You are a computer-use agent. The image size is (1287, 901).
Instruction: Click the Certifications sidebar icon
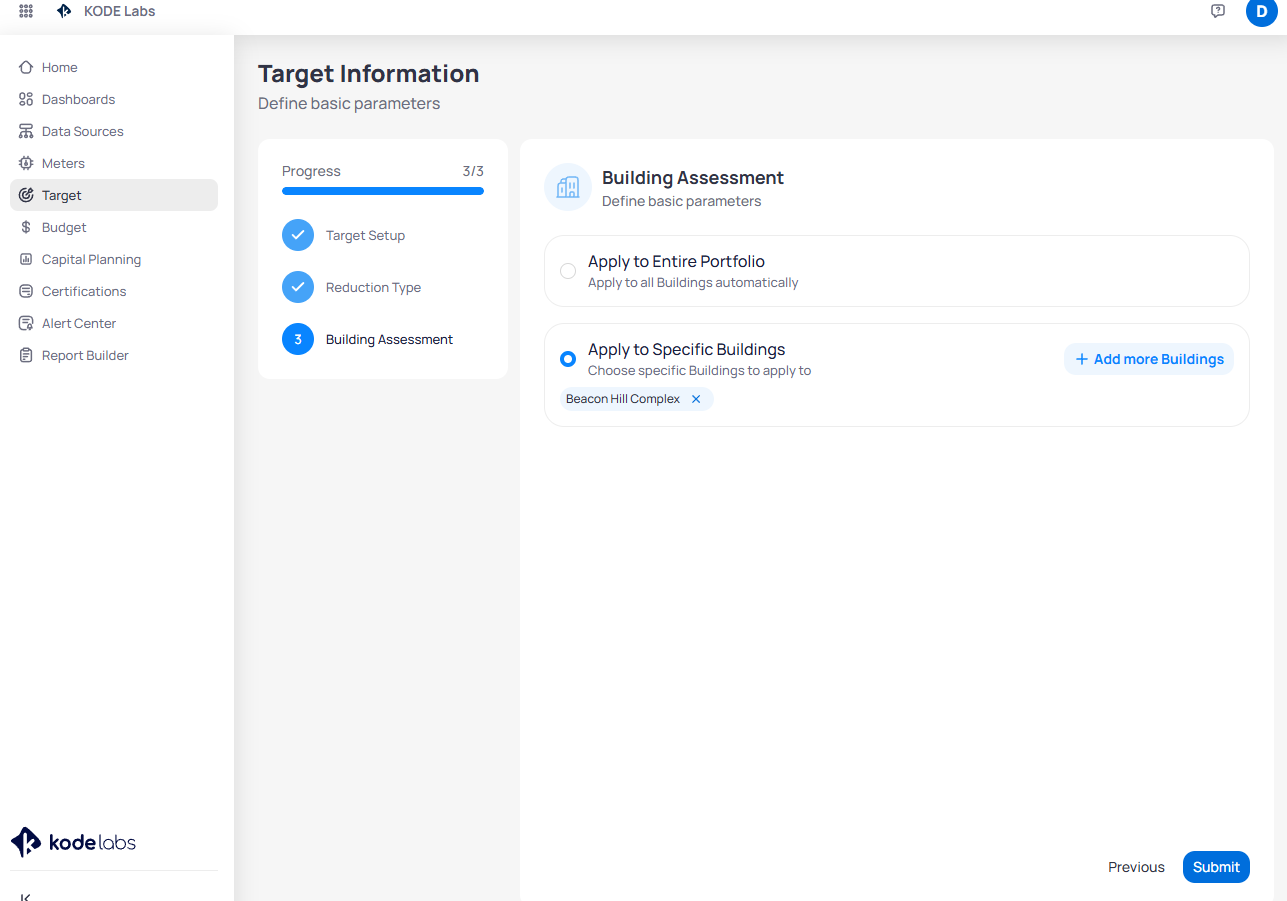(x=26, y=291)
